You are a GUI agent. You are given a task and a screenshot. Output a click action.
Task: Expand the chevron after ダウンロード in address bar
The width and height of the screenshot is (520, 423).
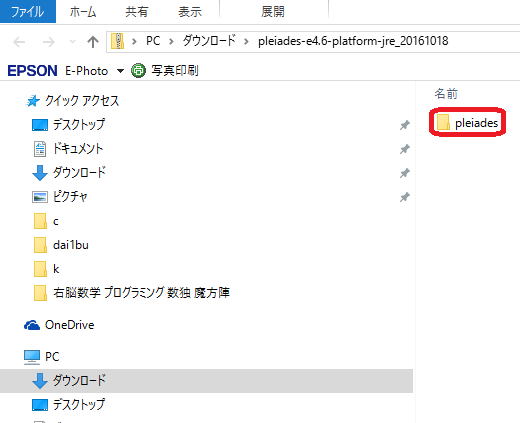click(x=246, y=42)
